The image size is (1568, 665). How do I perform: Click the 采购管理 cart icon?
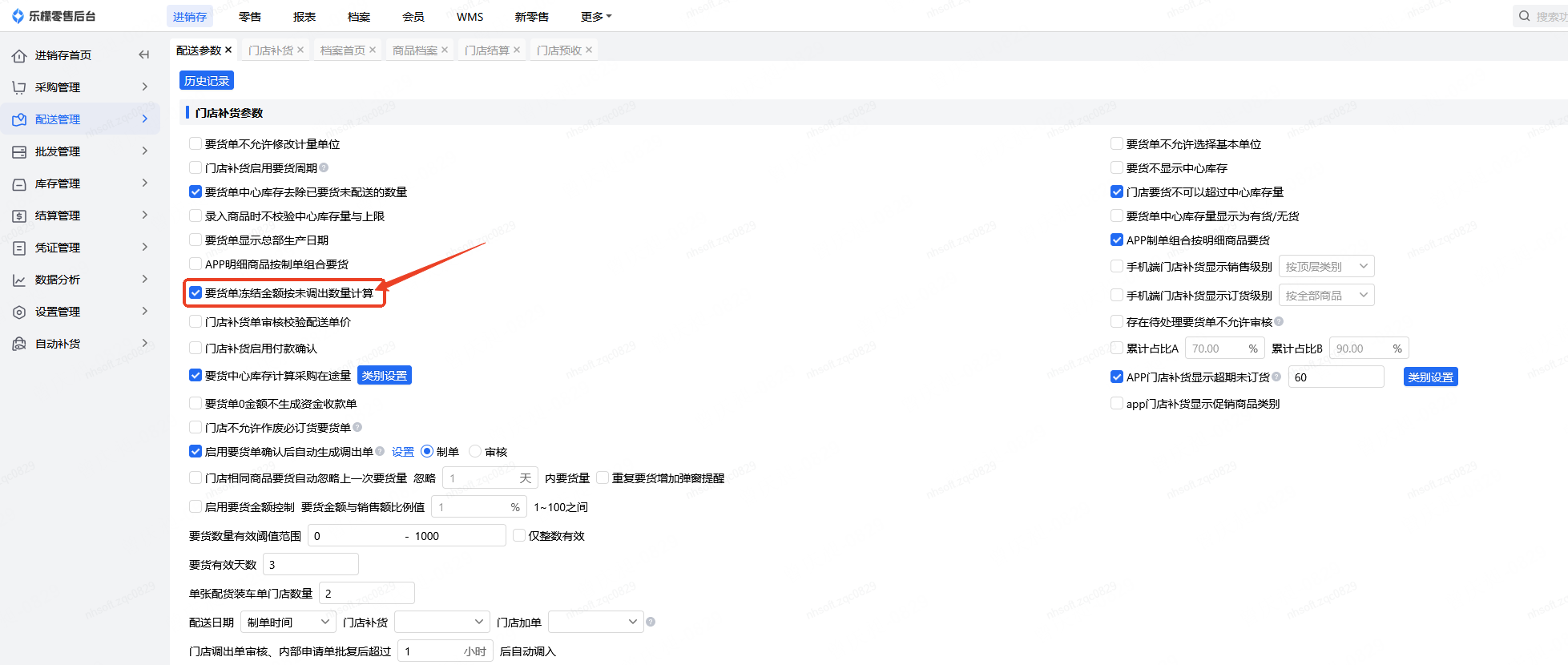tap(19, 87)
